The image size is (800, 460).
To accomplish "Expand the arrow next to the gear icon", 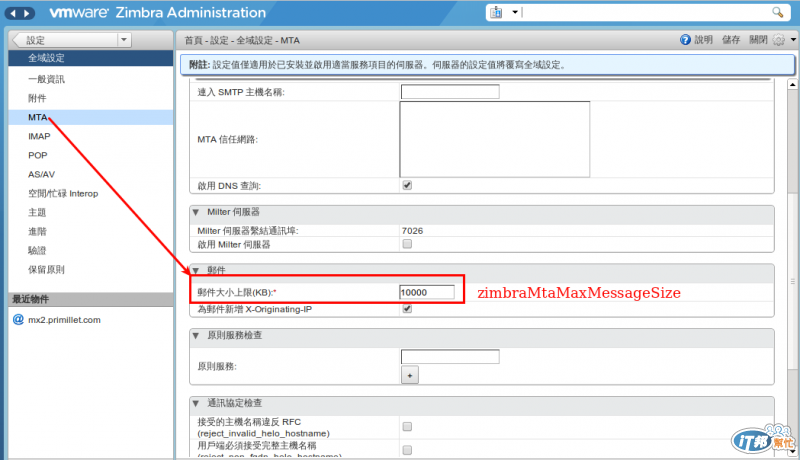I will [x=793, y=40].
